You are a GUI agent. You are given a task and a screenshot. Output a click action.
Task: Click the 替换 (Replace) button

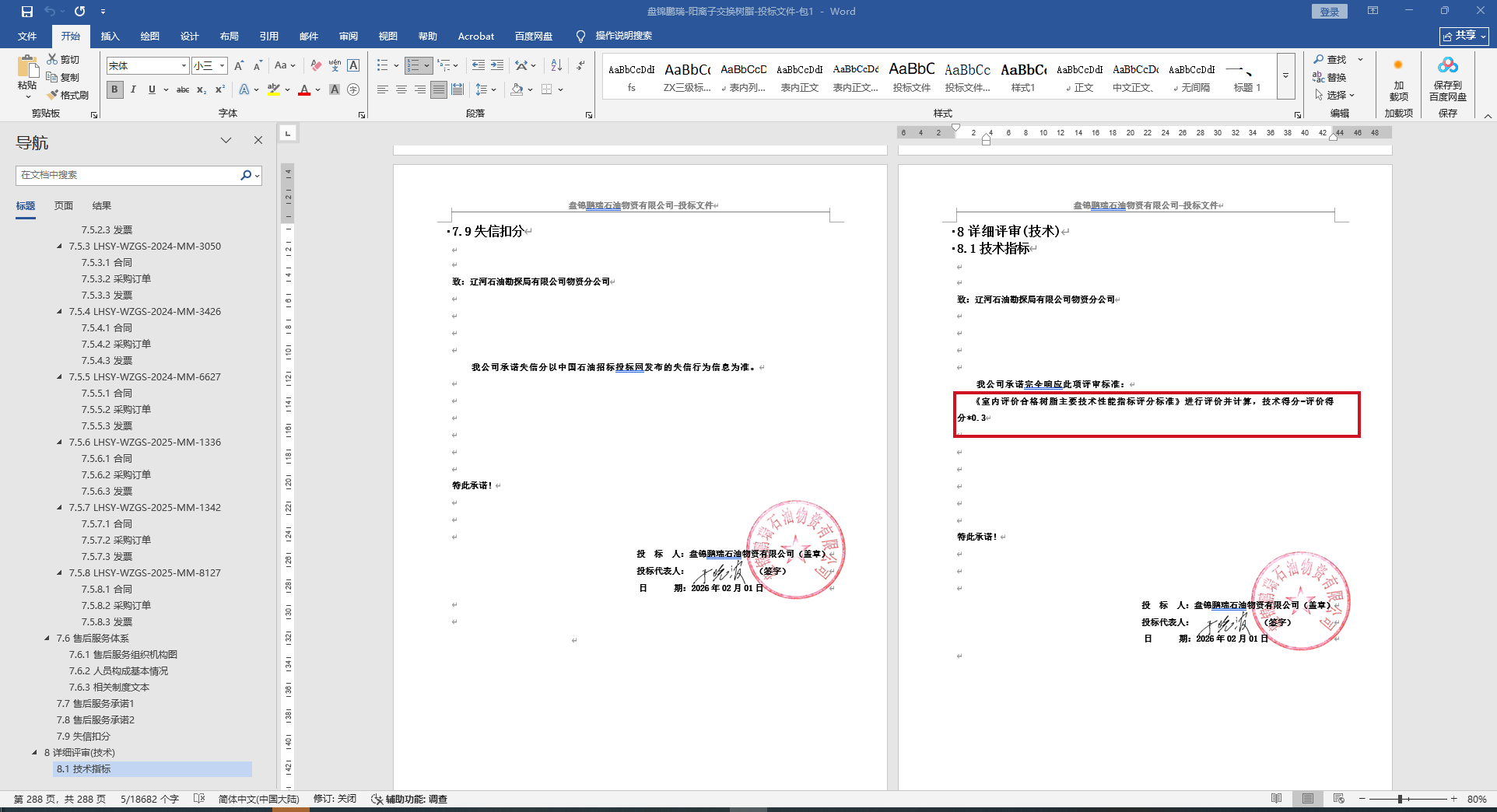1330,77
